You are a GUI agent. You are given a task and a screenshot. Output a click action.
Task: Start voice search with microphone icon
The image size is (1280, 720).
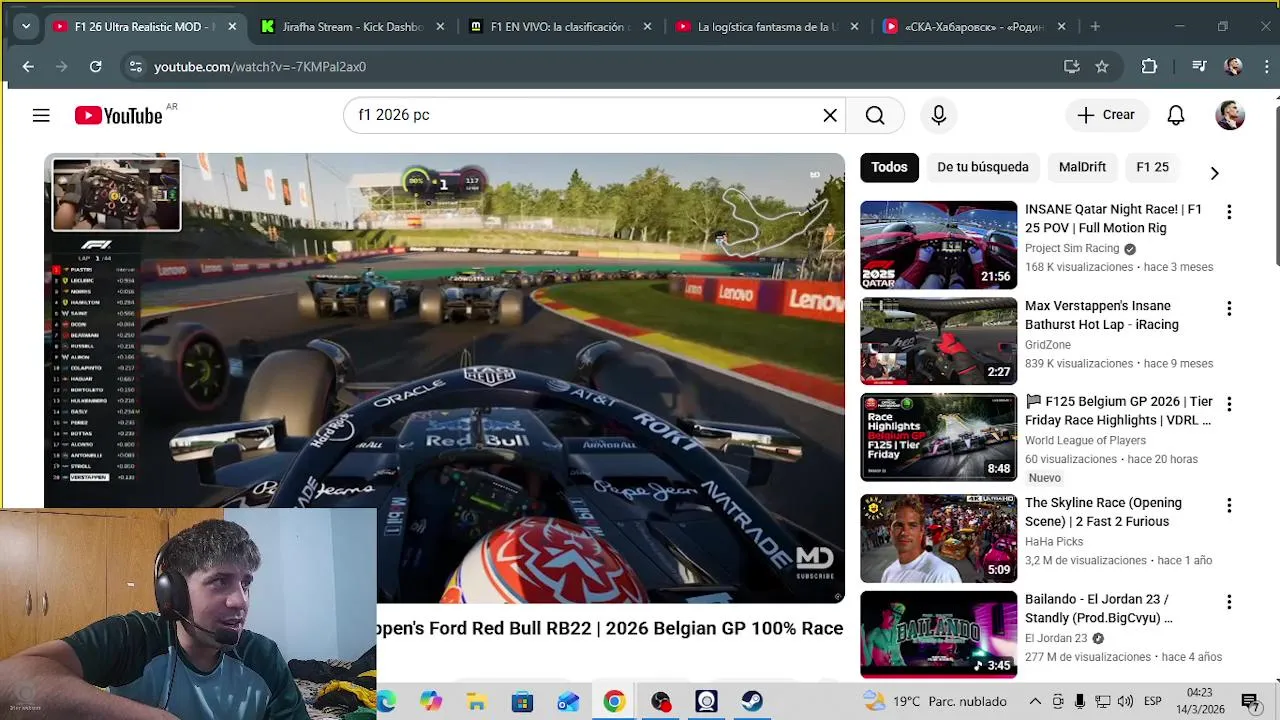pos(938,115)
